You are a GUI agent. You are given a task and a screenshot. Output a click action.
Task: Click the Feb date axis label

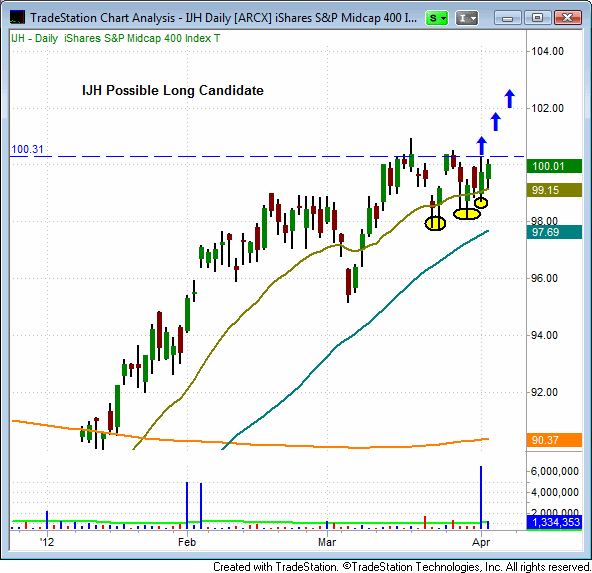pos(187,542)
